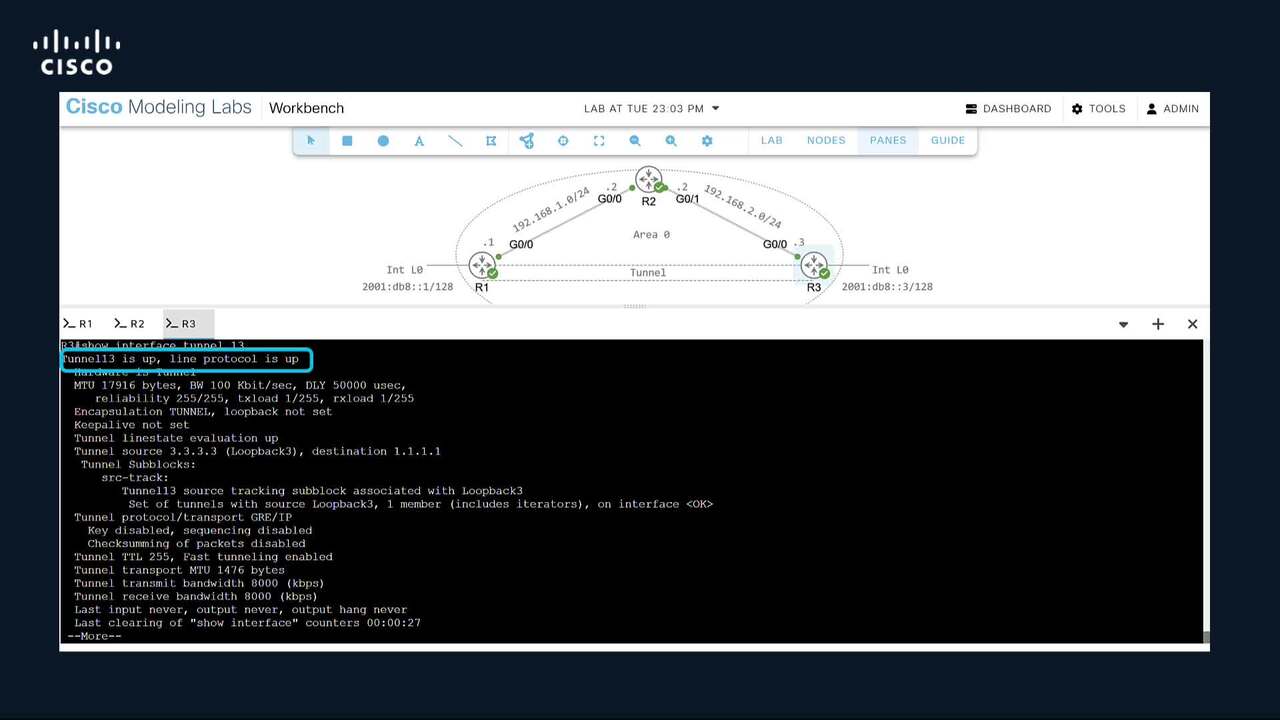Click 'Tunnel transport MTU 1476 bytes' line
This screenshot has width=1280, height=720.
[180, 570]
